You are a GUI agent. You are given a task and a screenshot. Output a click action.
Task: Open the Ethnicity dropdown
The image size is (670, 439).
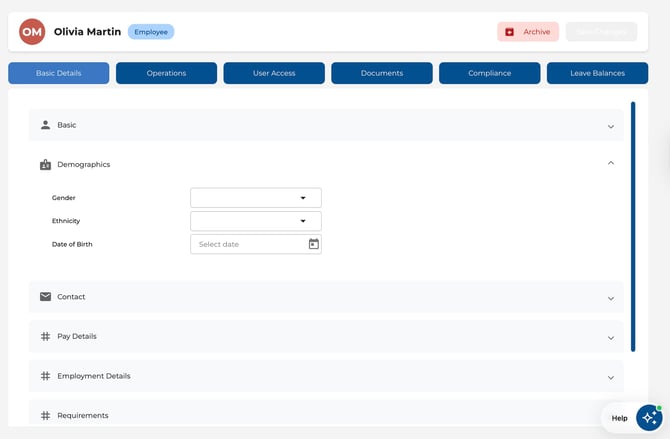click(x=256, y=221)
